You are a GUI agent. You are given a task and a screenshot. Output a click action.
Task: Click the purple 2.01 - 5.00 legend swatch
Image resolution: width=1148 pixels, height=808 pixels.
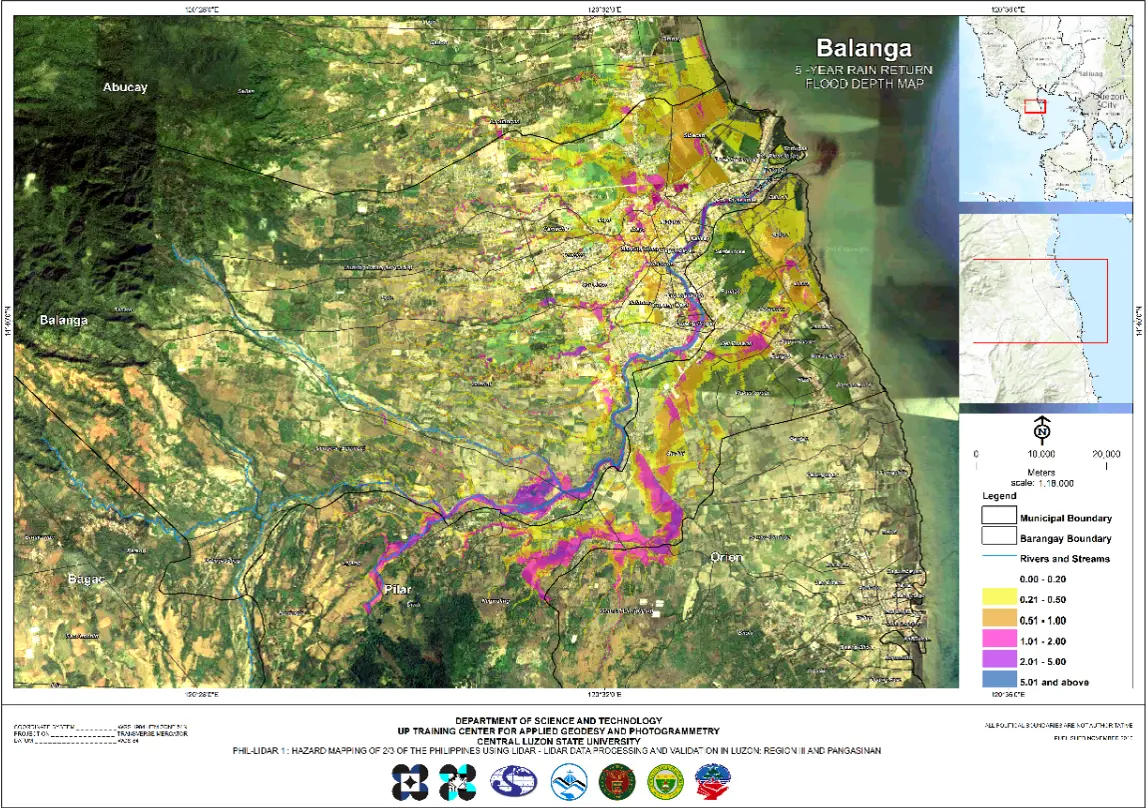[998, 661]
